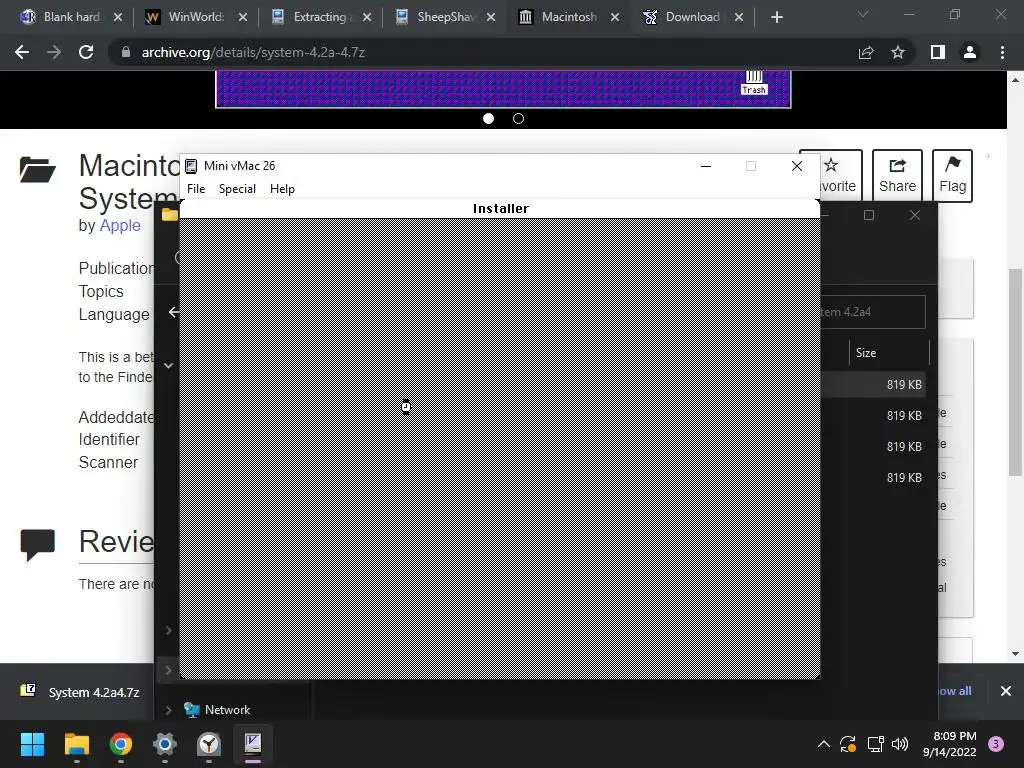Click the archive.org folder collection icon
Viewport: 1024px width, 768px height.
(37, 169)
